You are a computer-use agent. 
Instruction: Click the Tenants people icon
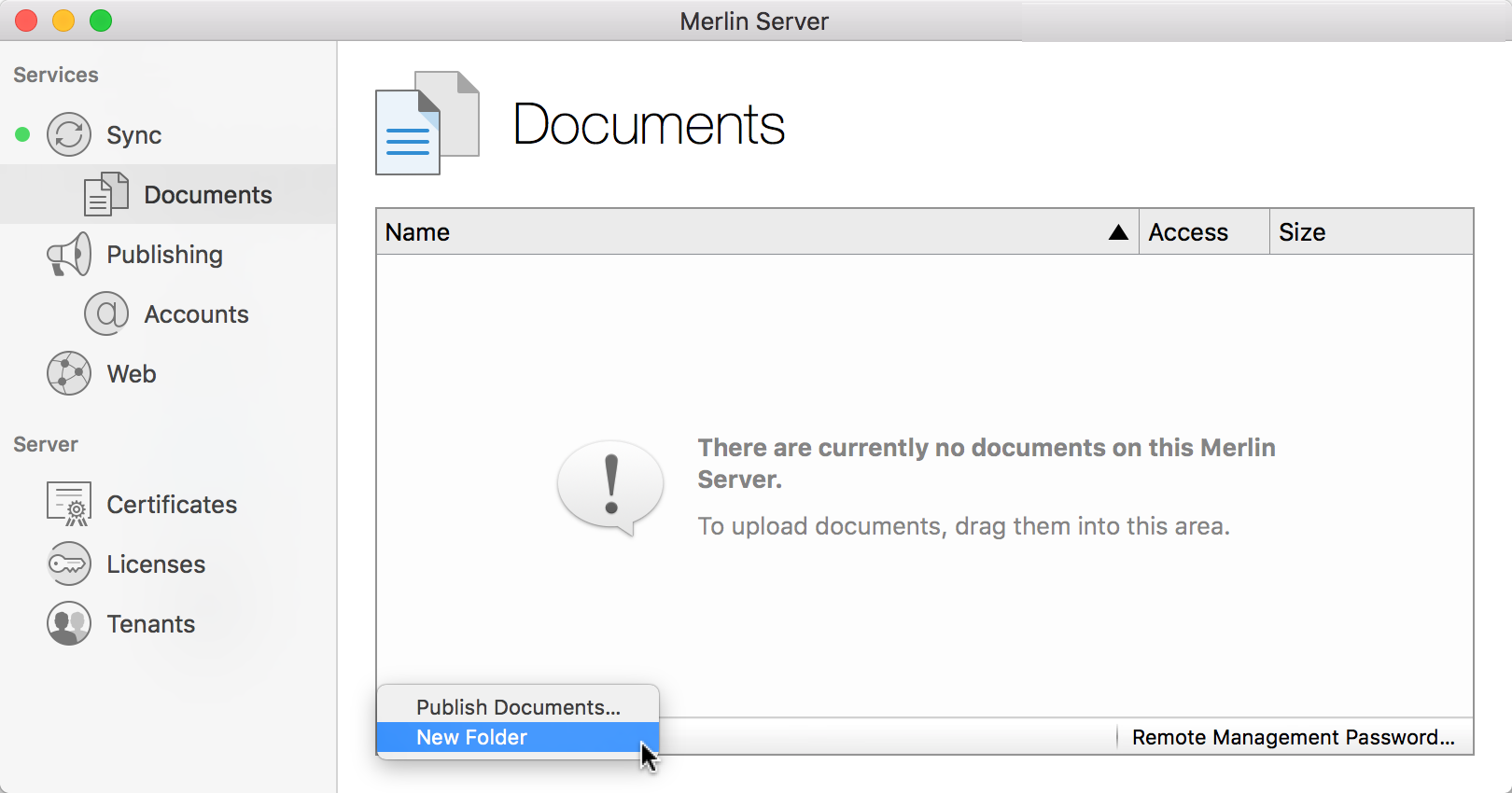tap(69, 623)
